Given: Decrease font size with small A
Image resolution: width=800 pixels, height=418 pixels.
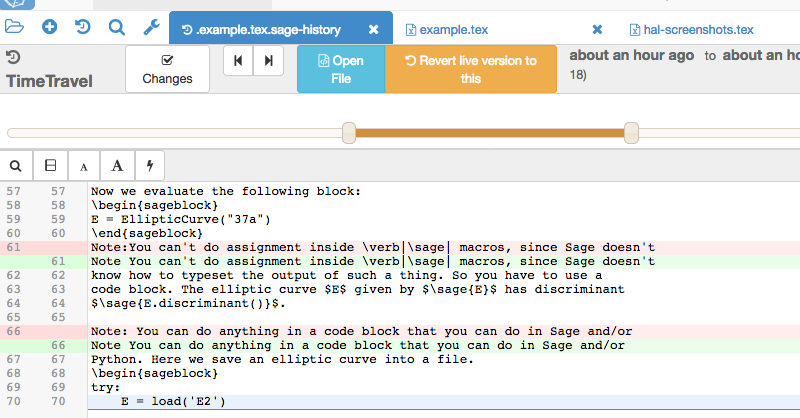Looking at the screenshot, I should pyautogui.click(x=83, y=165).
